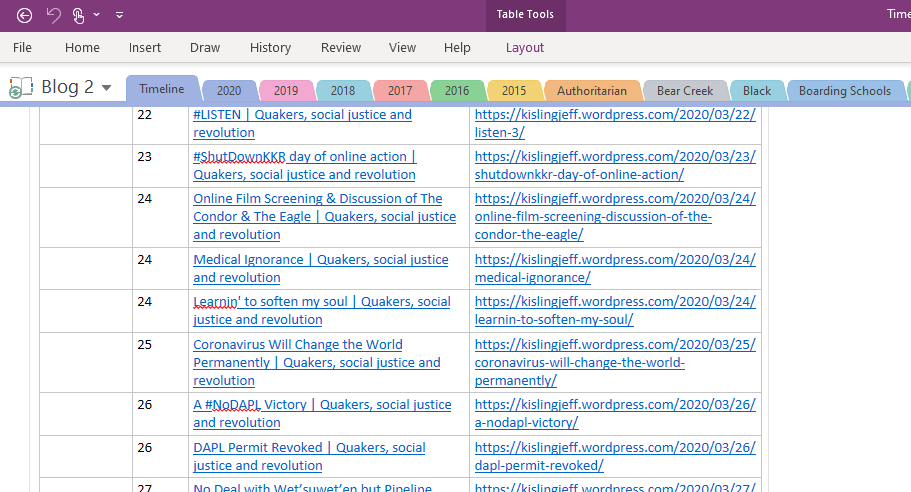The width and height of the screenshot is (911, 492).
Task: Switch to the 2020 section tab
Action: [x=228, y=91]
